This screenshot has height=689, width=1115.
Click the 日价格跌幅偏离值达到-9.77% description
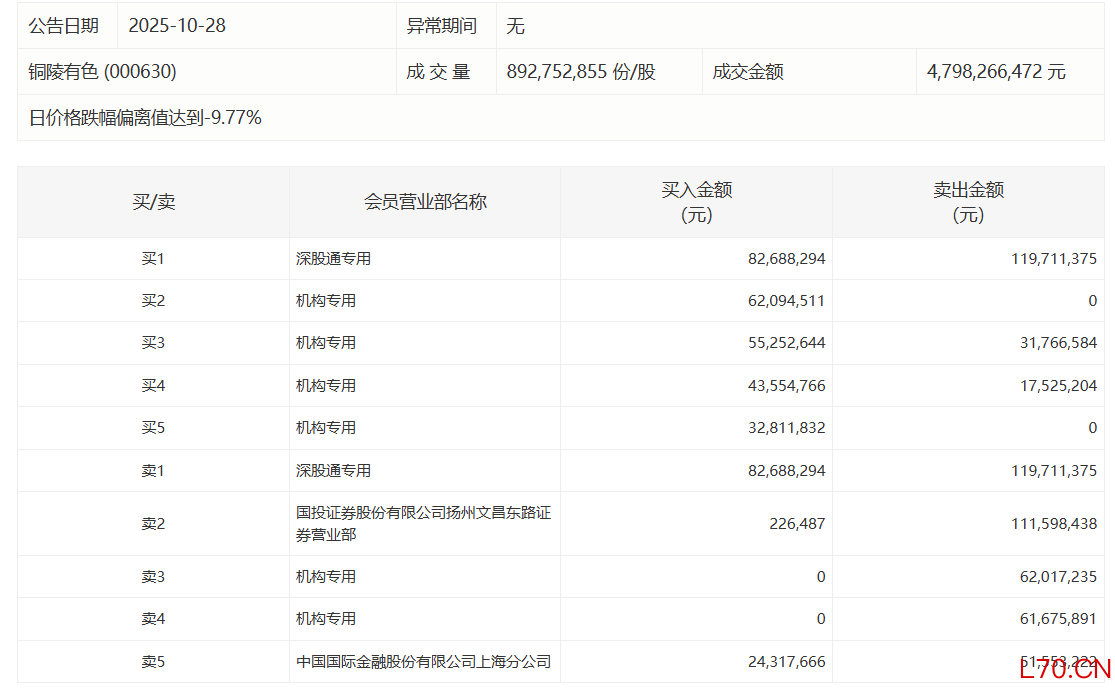(x=146, y=118)
